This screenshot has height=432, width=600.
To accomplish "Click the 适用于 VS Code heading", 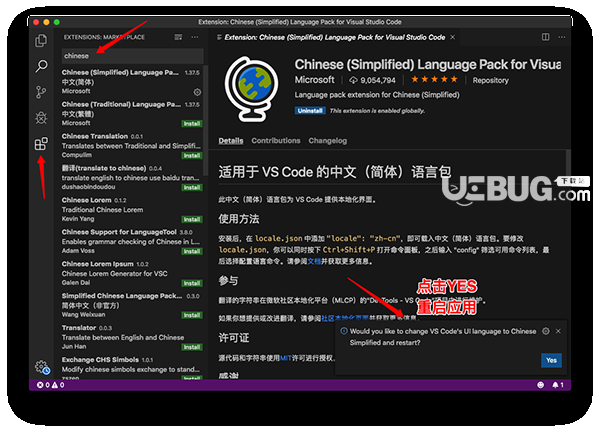I will [x=335, y=172].
